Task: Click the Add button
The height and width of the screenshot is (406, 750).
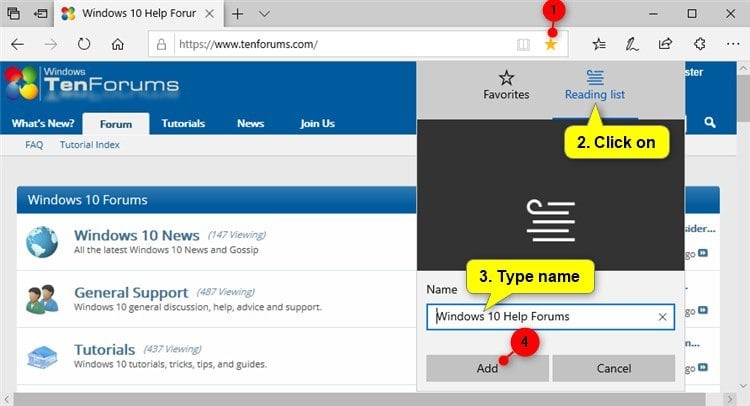Action: [x=487, y=368]
